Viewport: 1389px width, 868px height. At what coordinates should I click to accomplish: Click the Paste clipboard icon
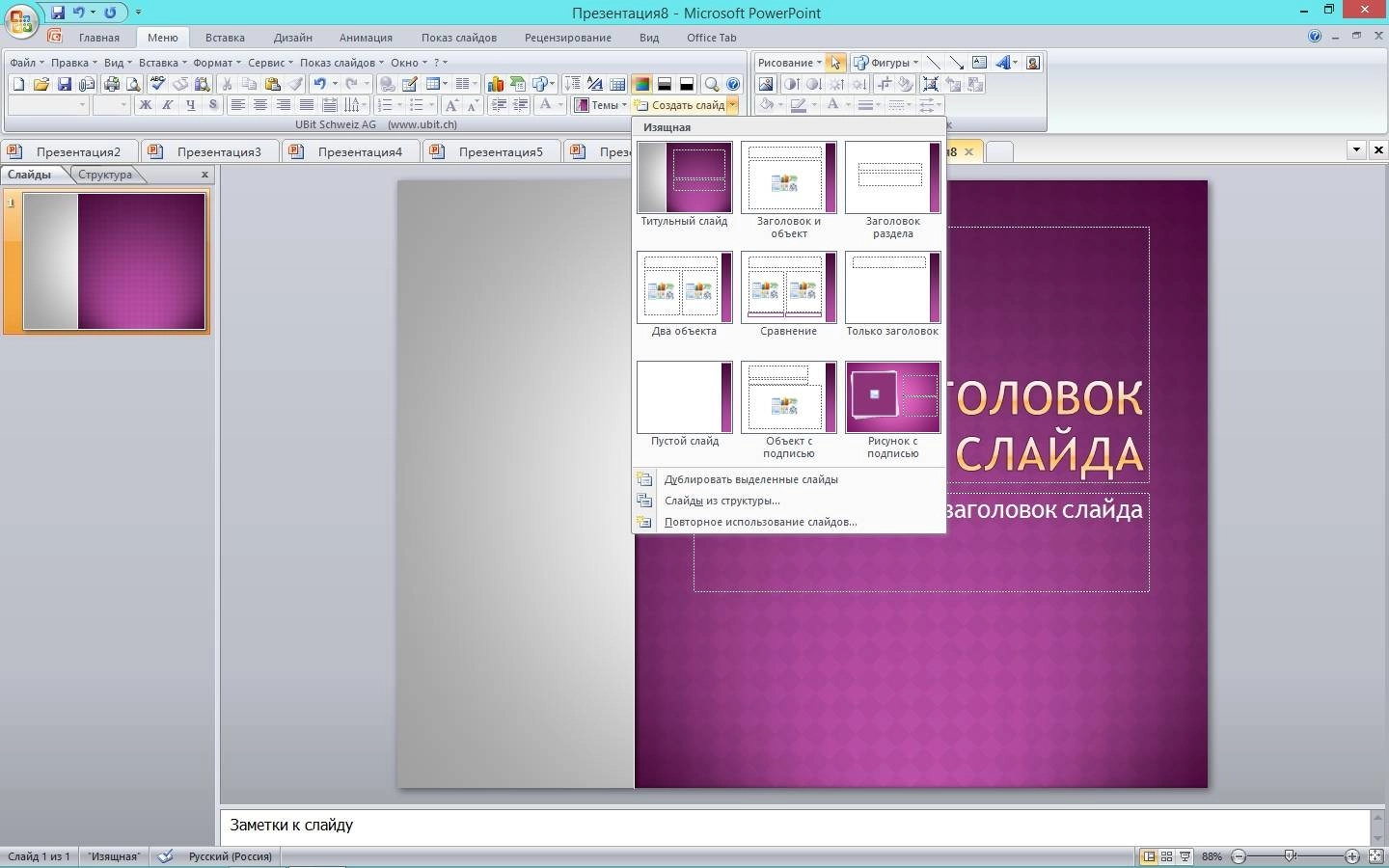point(272,84)
